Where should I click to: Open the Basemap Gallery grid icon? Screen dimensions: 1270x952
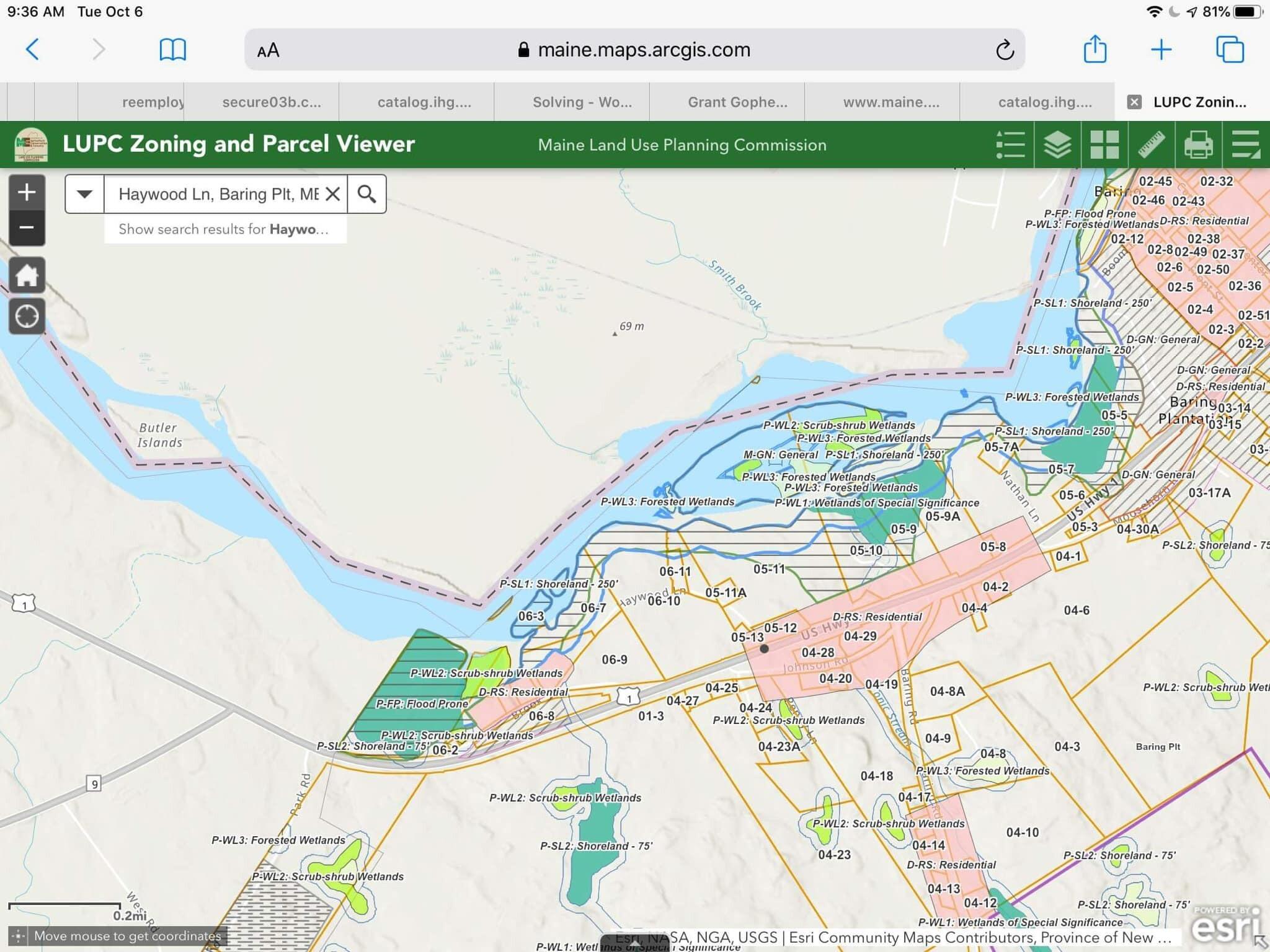(1104, 144)
